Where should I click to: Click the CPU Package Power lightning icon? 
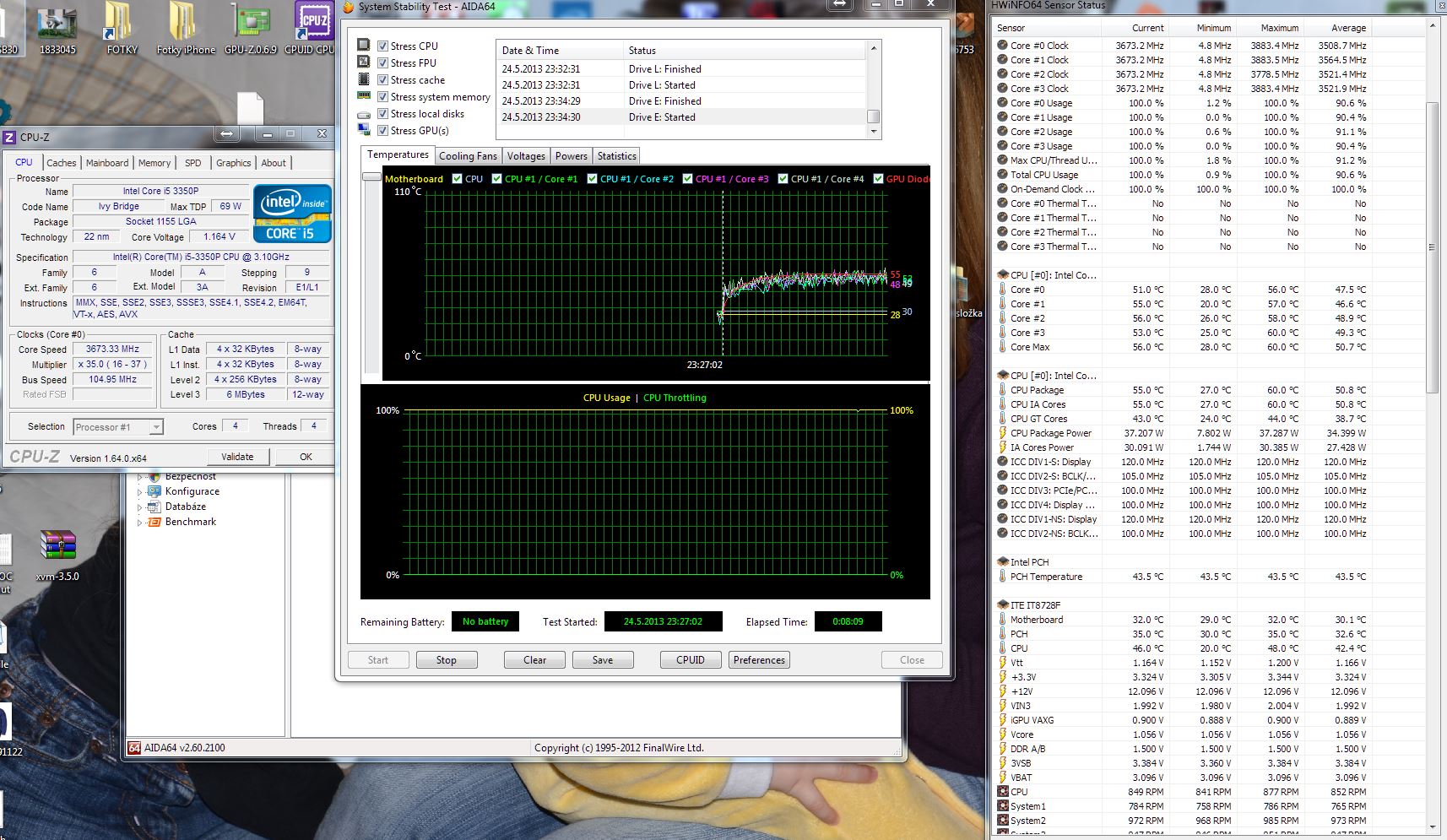1003,433
